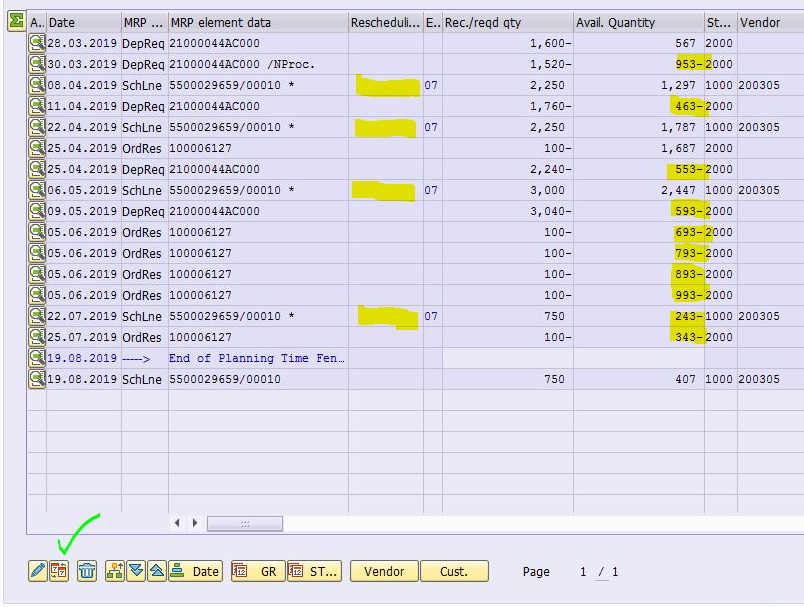The image size is (804, 607).
Task: Open details magnifier for 28.03.2019 DepReq row
Action: [x=37, y=43]
